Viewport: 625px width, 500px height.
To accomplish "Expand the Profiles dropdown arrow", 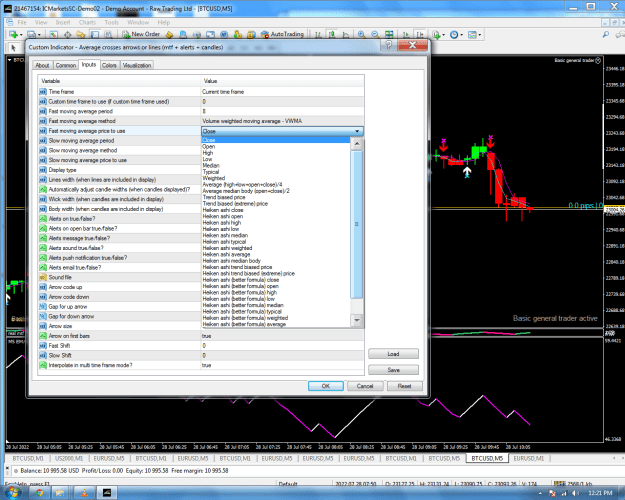I will pyautogui.click(x=39, y=35).
